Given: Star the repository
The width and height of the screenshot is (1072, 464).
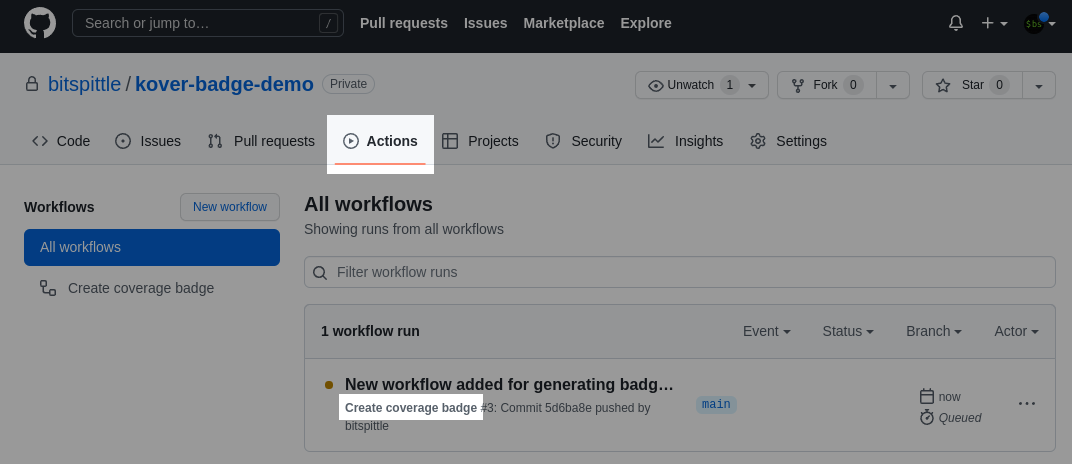Looking at the screenshot, I should click(972, 85).
